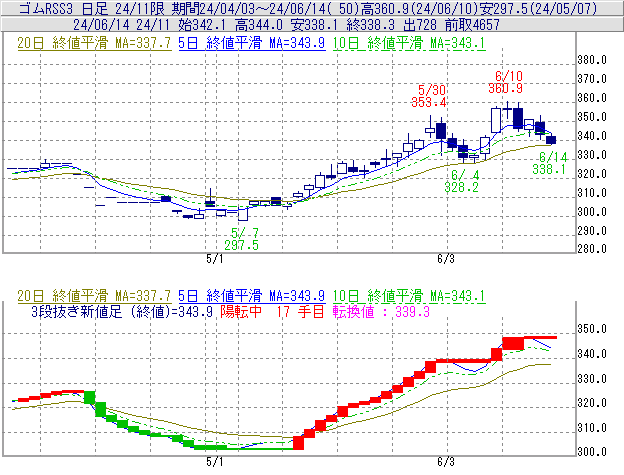
Task: Click the red new-price block at lower chart top
Action: (x=513, y=343)
